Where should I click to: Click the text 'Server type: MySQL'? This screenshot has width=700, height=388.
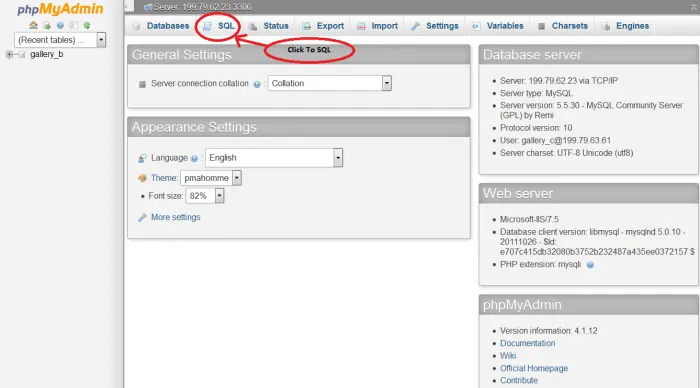tap(536, 93)
